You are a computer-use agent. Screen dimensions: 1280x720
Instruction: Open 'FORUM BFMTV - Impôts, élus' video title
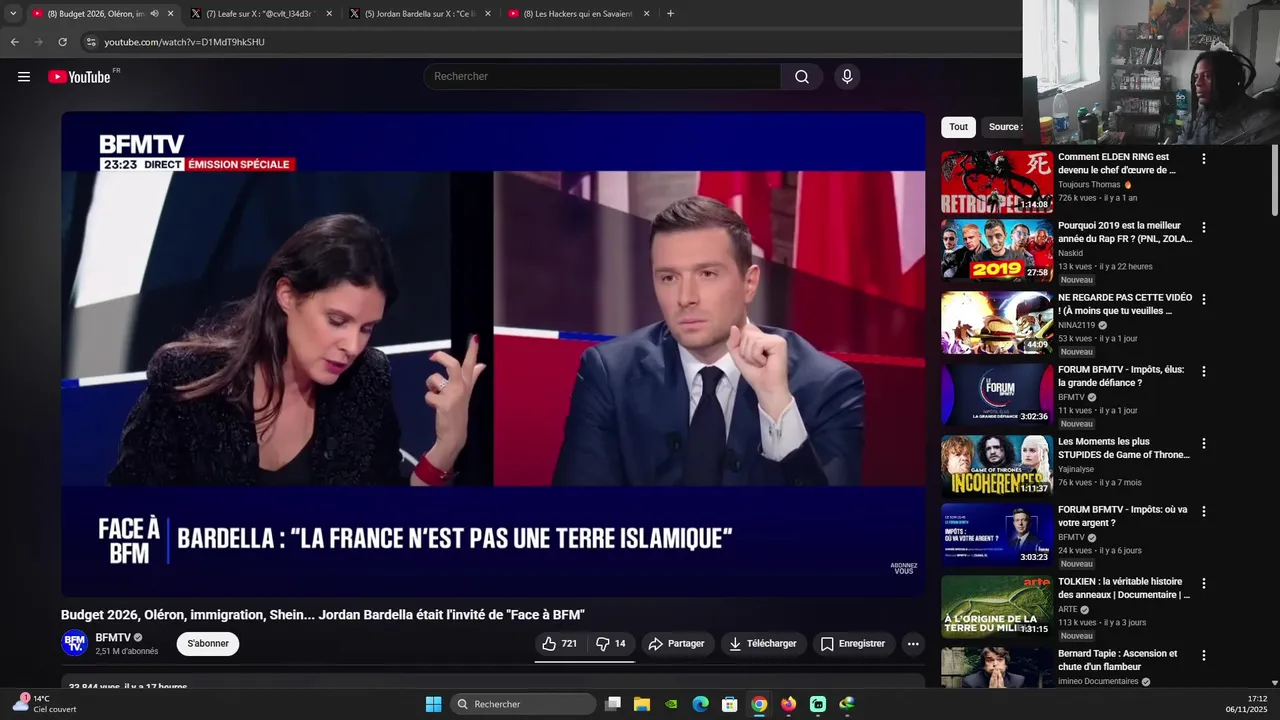(x=1121, y=376)
